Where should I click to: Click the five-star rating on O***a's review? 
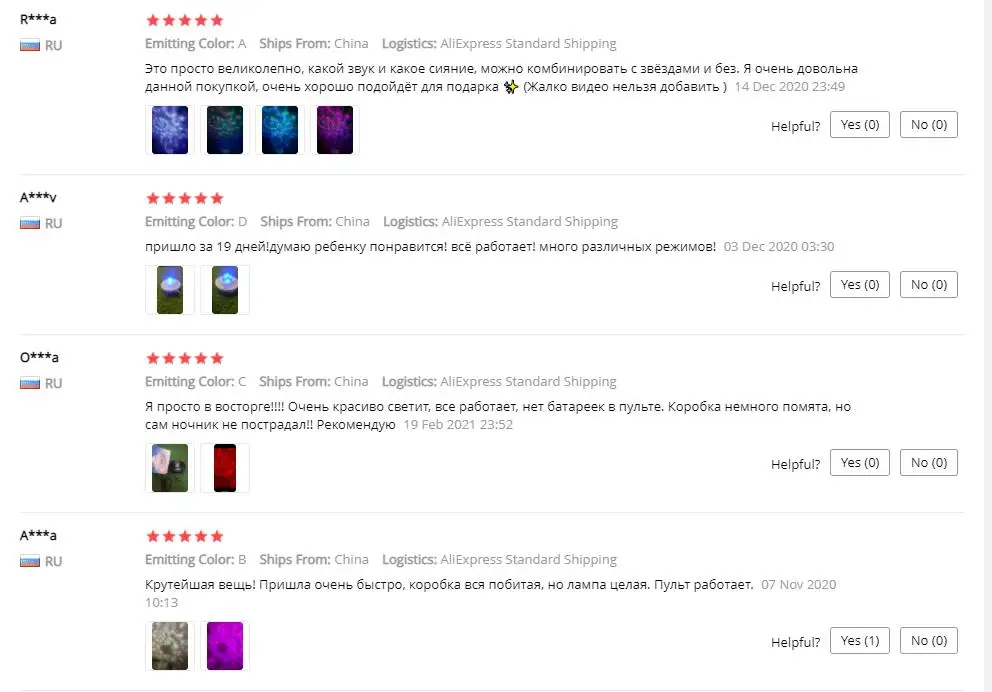[185, 359]
